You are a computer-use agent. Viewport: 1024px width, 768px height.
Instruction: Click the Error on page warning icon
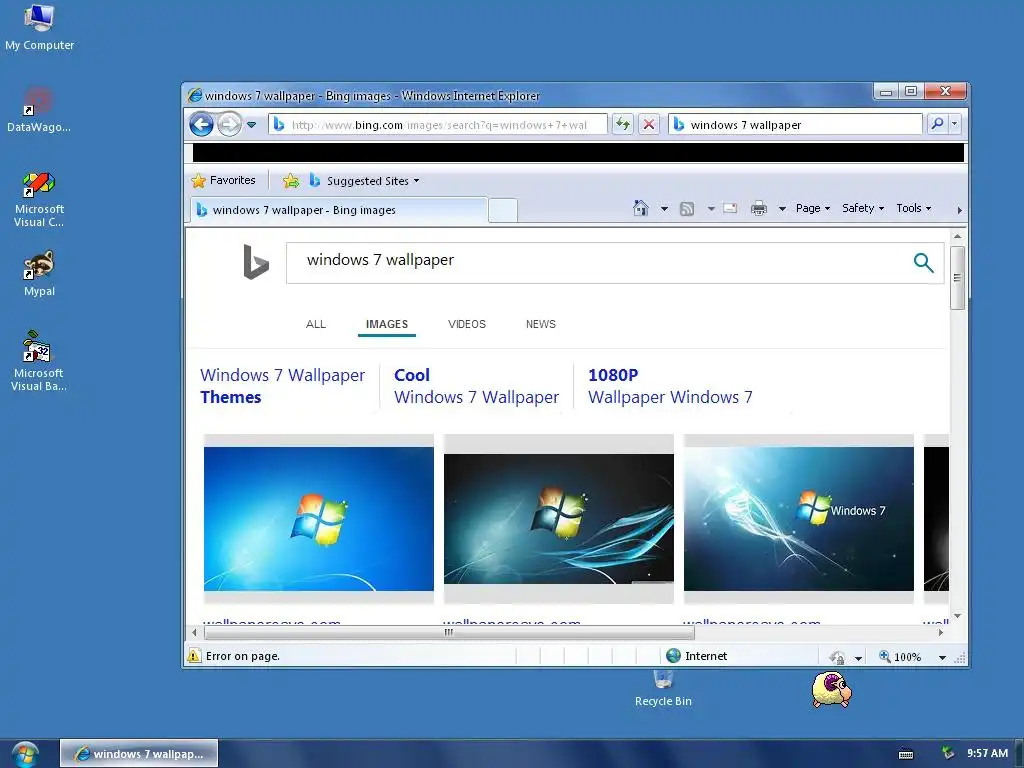click(x=194, y=656)
